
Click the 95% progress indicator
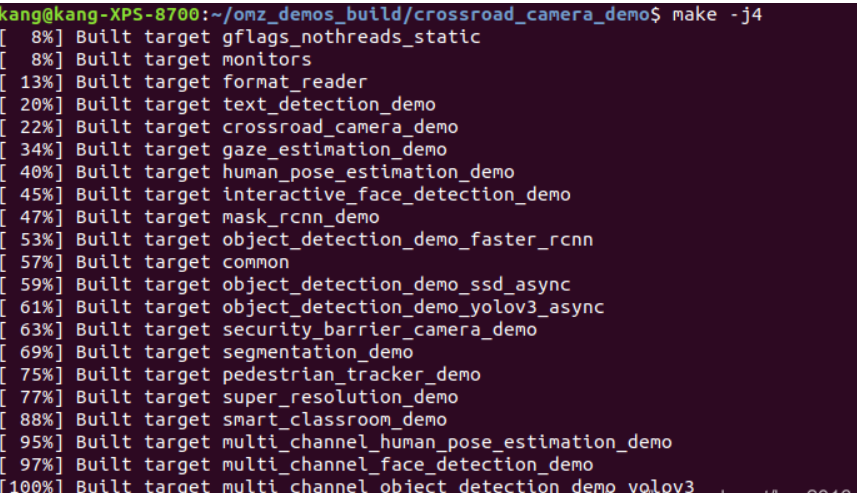(x=32, y=442)
